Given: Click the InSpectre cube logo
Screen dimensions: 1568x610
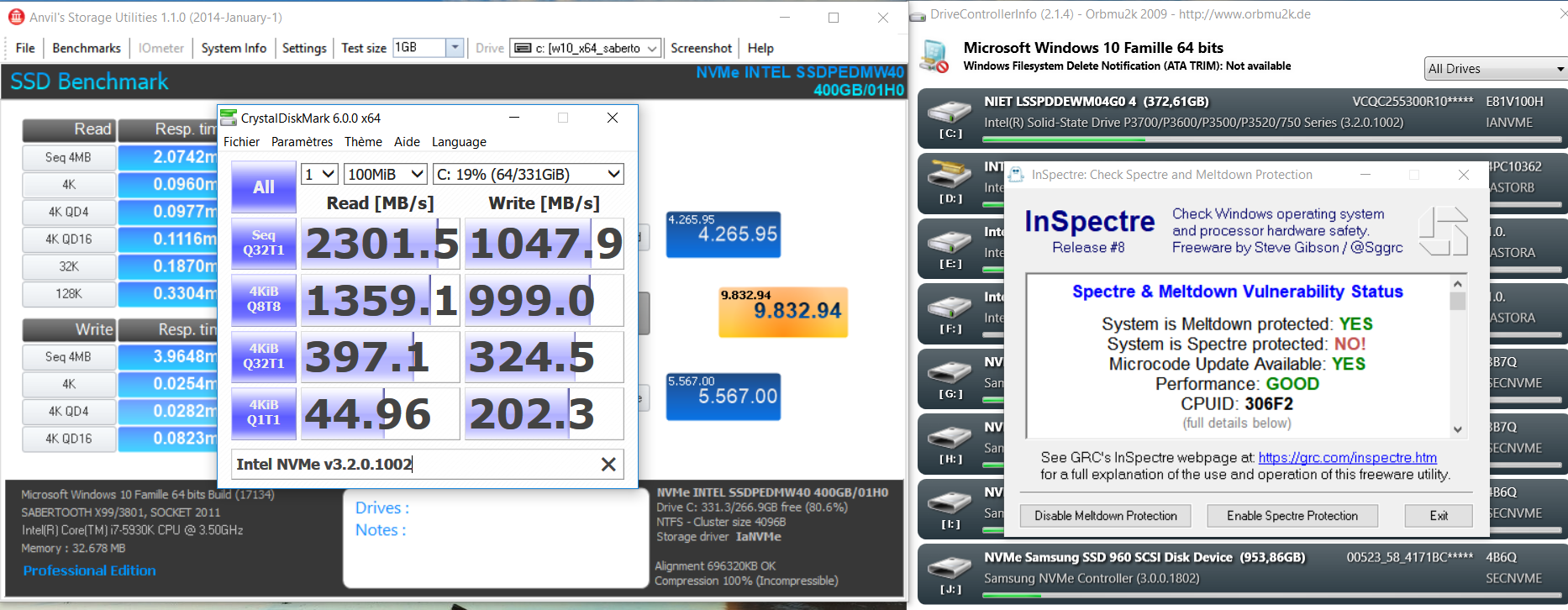Looking at the screenshot, I should click(1443, 231).
